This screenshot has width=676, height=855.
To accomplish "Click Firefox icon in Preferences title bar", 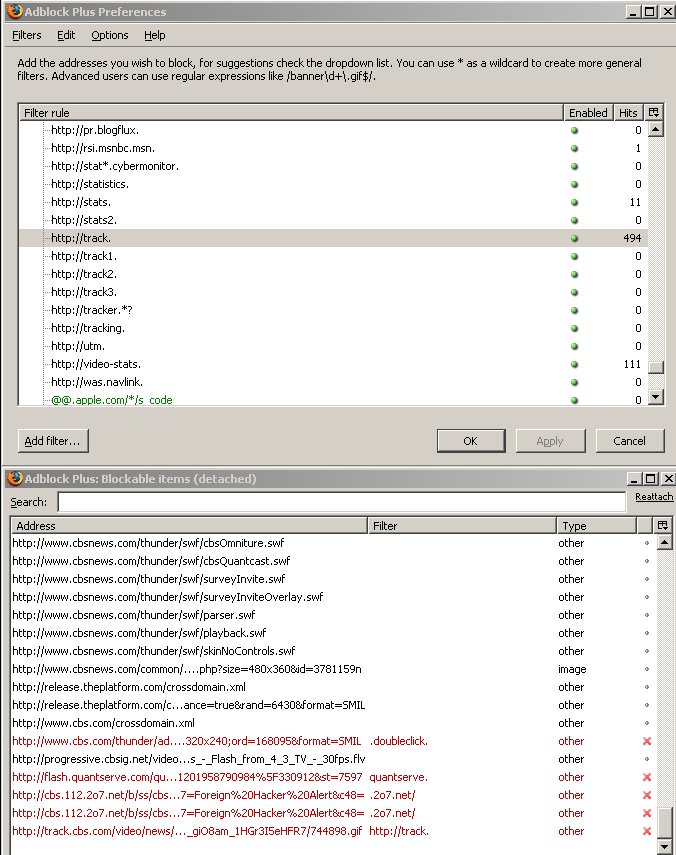I will (15, 11).
